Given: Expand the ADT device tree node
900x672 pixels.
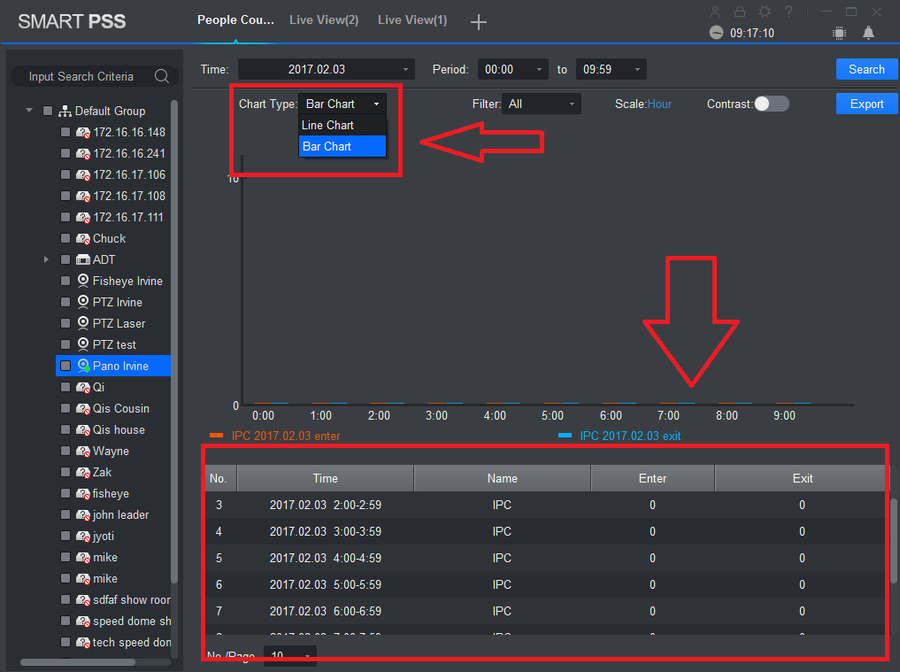Looking at the screenshot, I should coord(46,260).
